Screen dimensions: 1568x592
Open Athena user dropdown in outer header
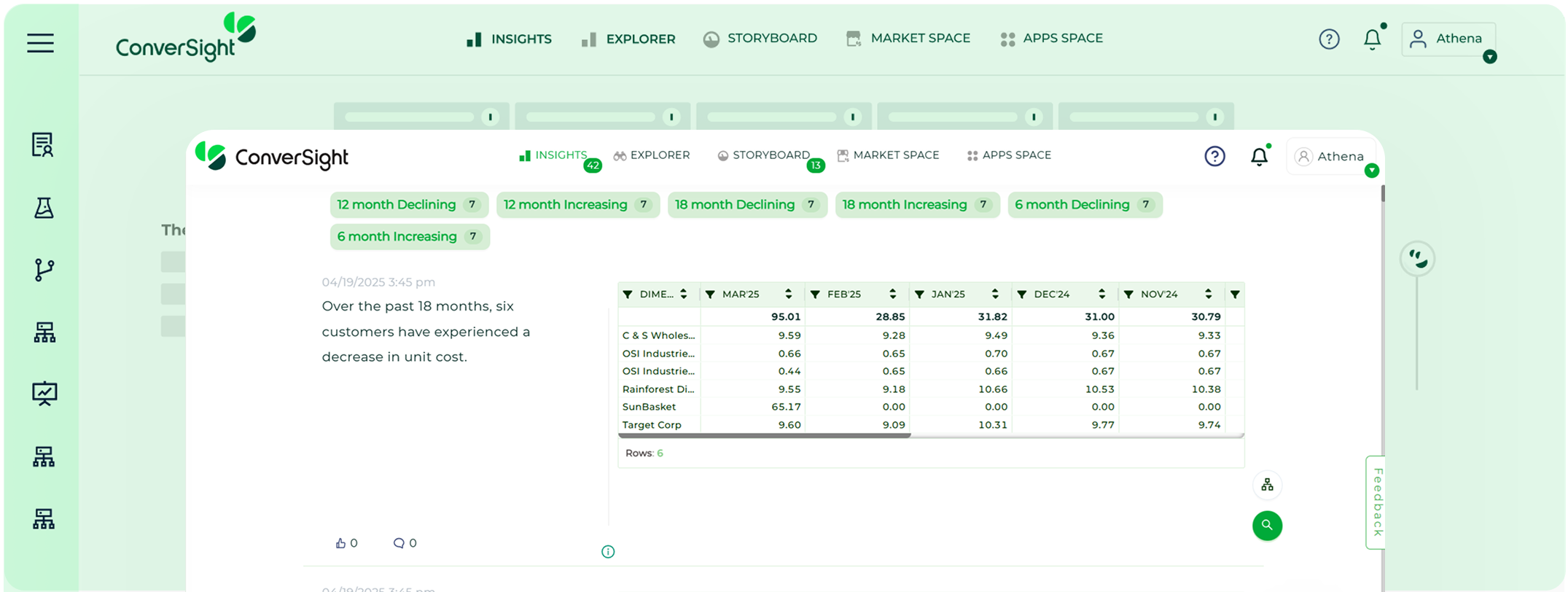point(1448,39)
